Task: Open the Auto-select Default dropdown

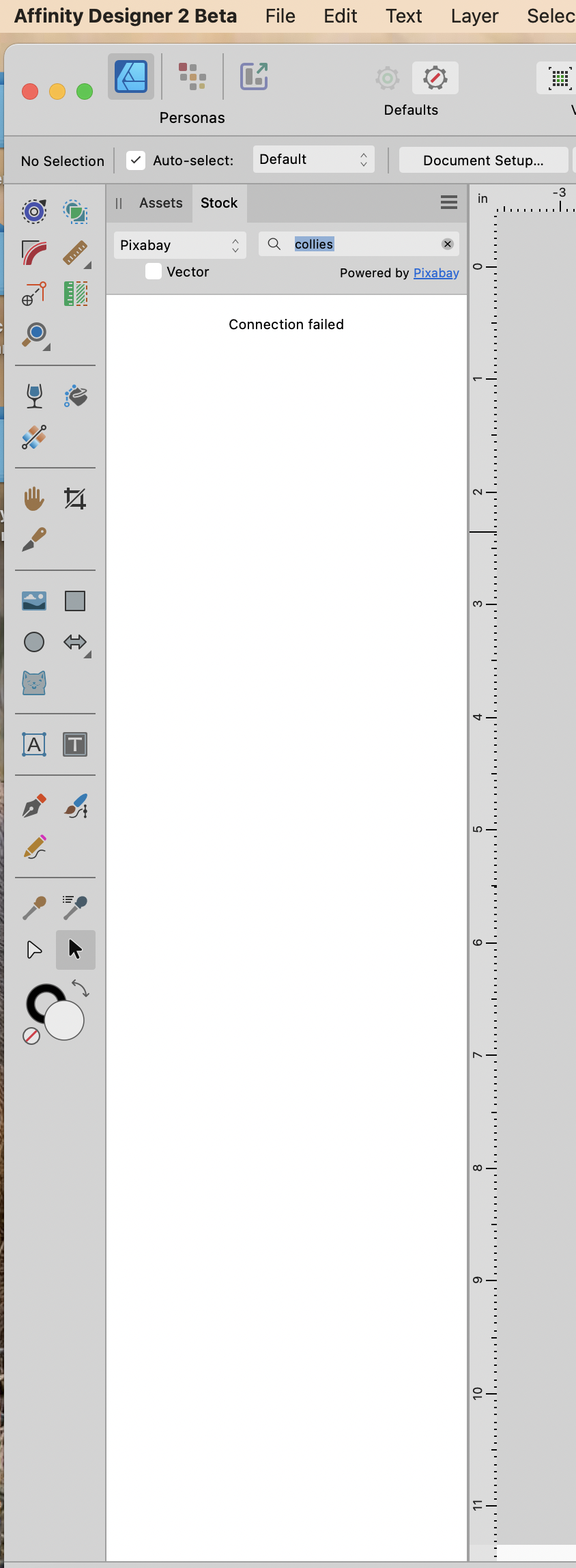Action: point(314,159)
